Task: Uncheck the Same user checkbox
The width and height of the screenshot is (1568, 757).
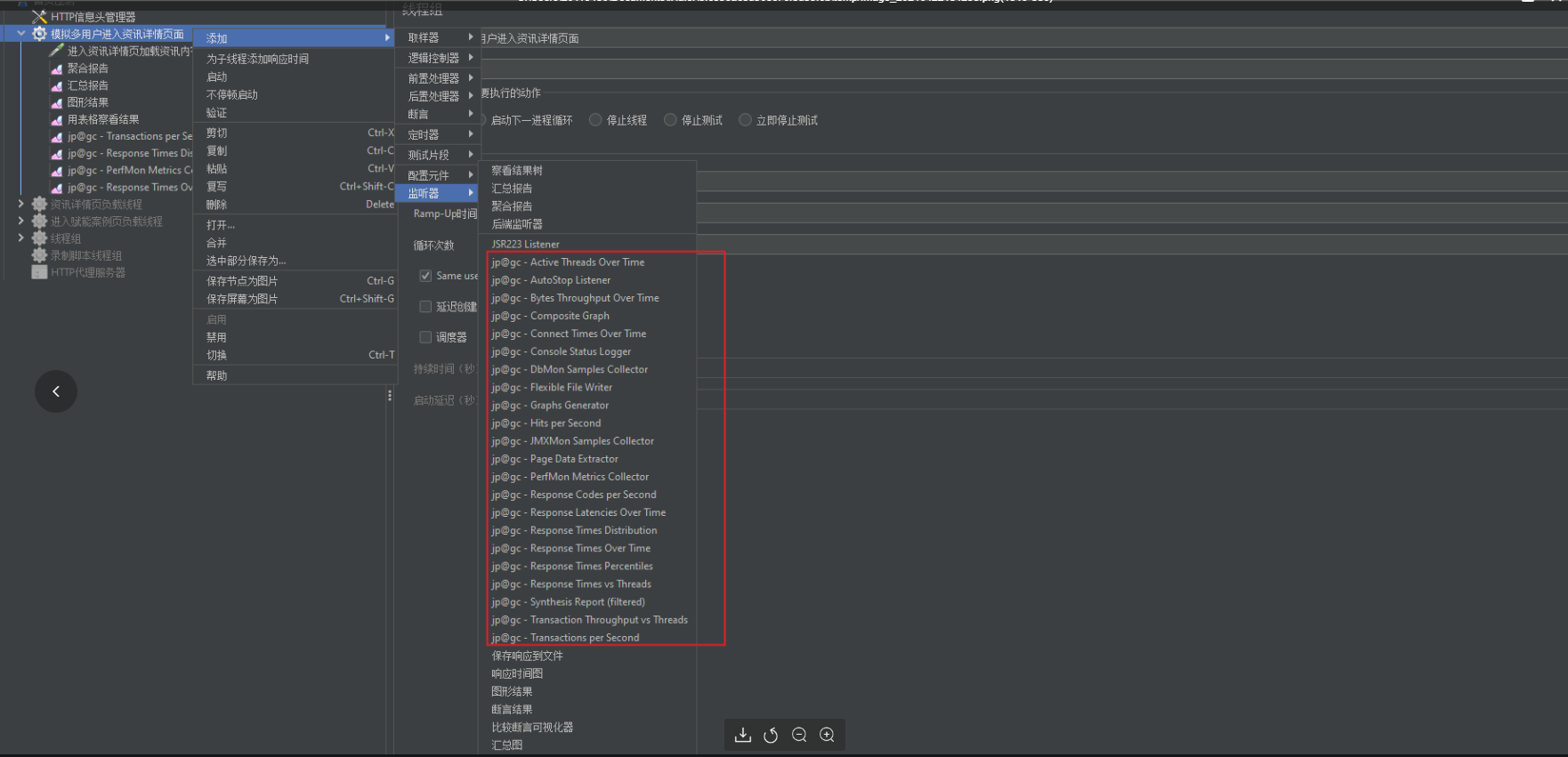Action: coord(425,276)
